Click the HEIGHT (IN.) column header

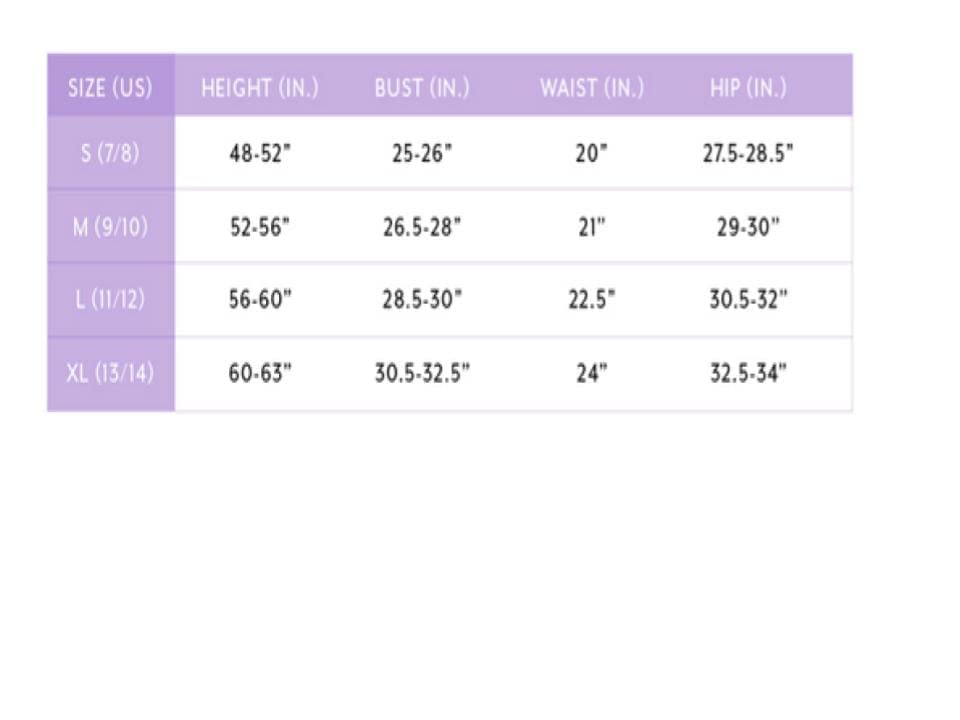pos(259,88)
